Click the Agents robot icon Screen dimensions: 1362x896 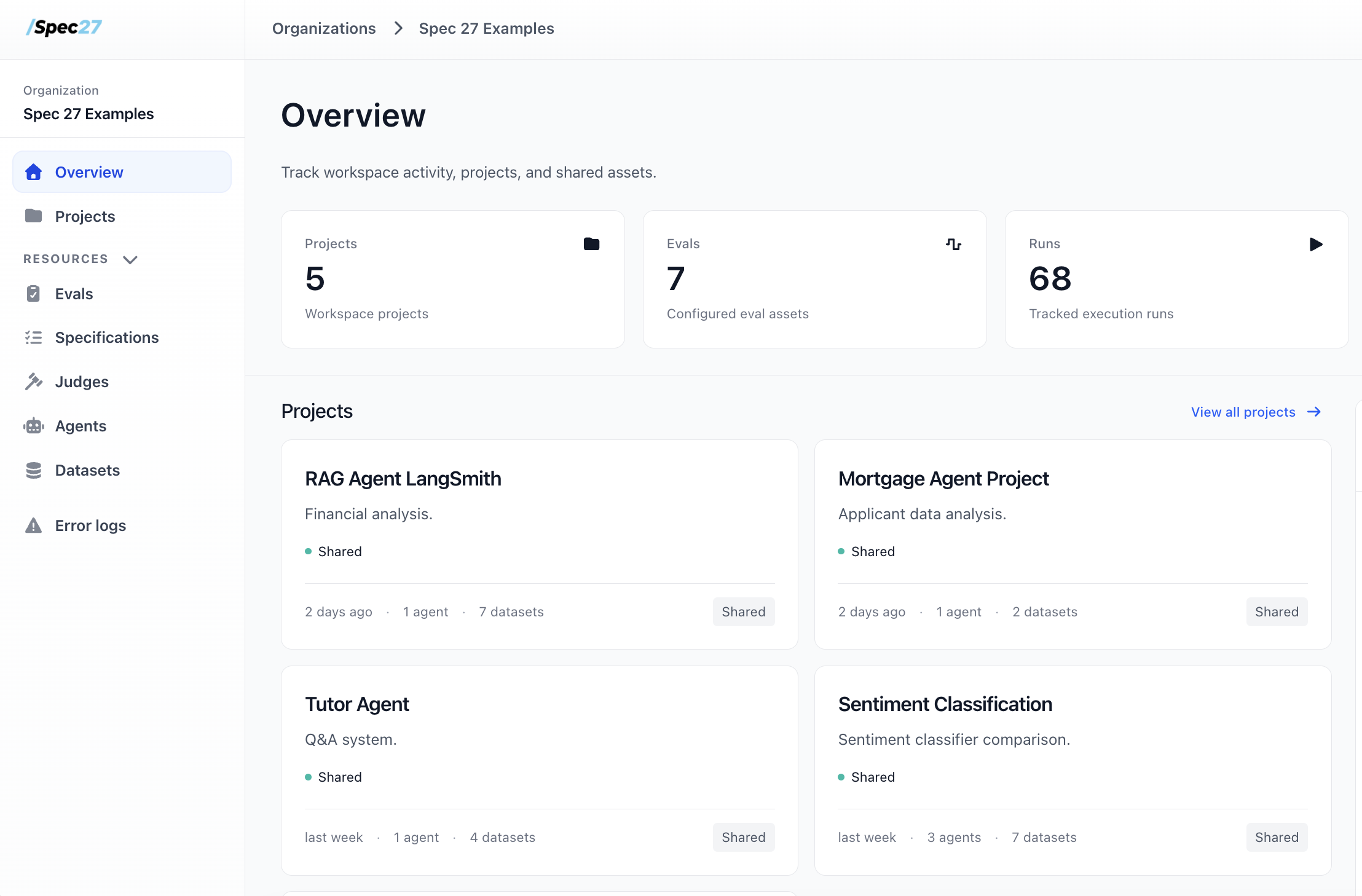(34, 426)
